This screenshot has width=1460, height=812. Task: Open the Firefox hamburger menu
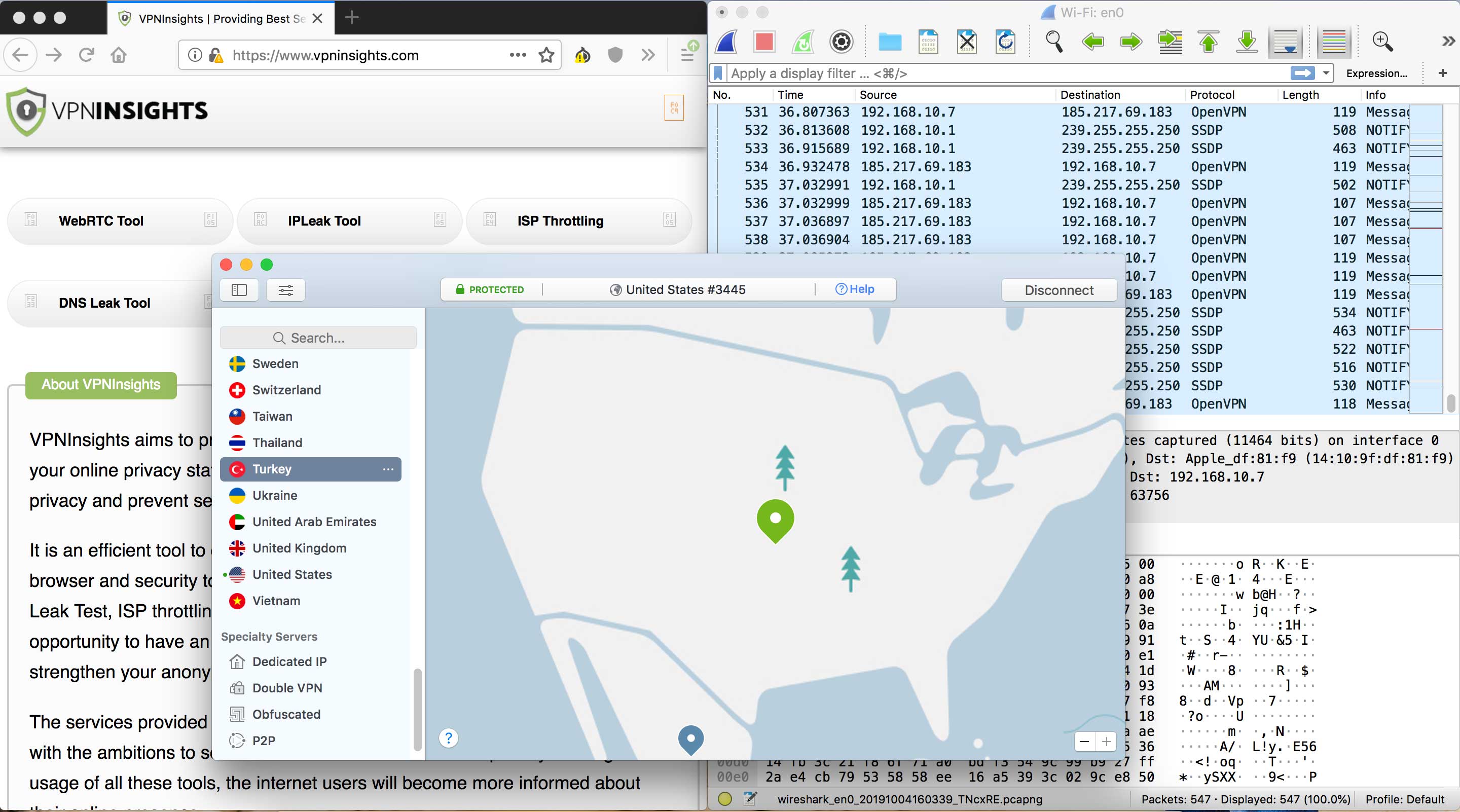pos(687,55)
